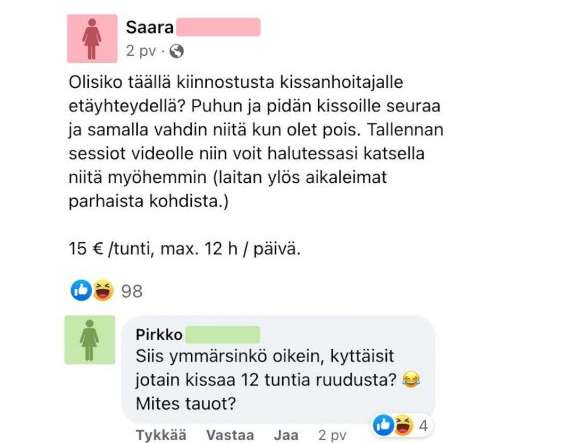Click the public globe privacy icon
Image resolution: width=581 pixels, height=443 pixels.
[x=176, y=51]
